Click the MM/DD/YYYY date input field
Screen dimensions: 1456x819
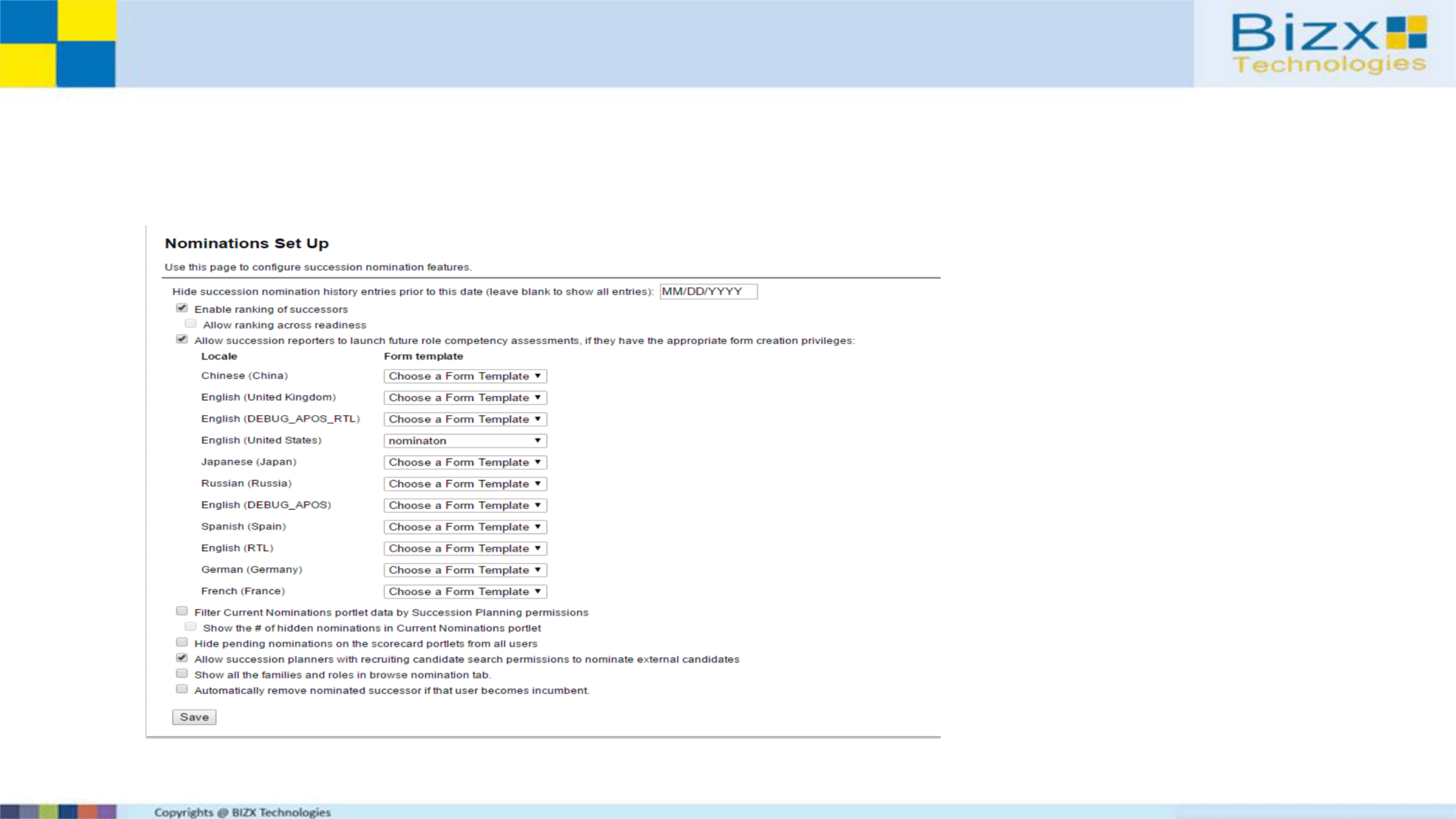[708, 291]
